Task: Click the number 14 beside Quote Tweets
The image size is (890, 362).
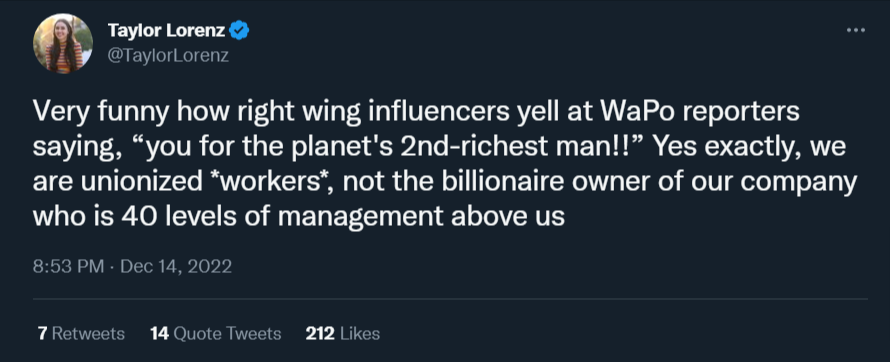Action: (159, 333)
